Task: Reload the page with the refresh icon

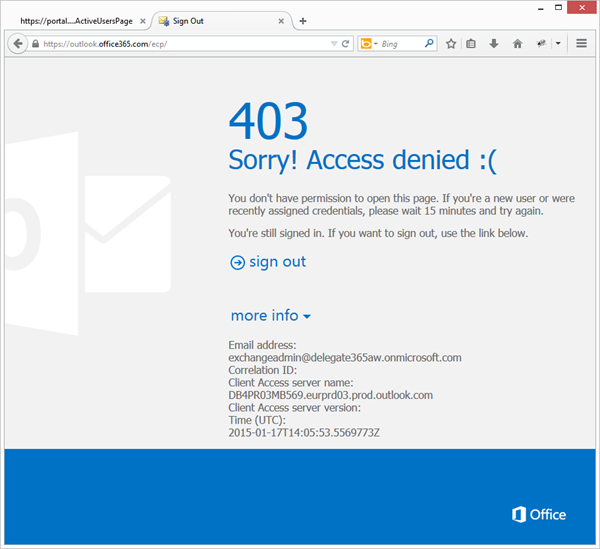Action: 345,44
